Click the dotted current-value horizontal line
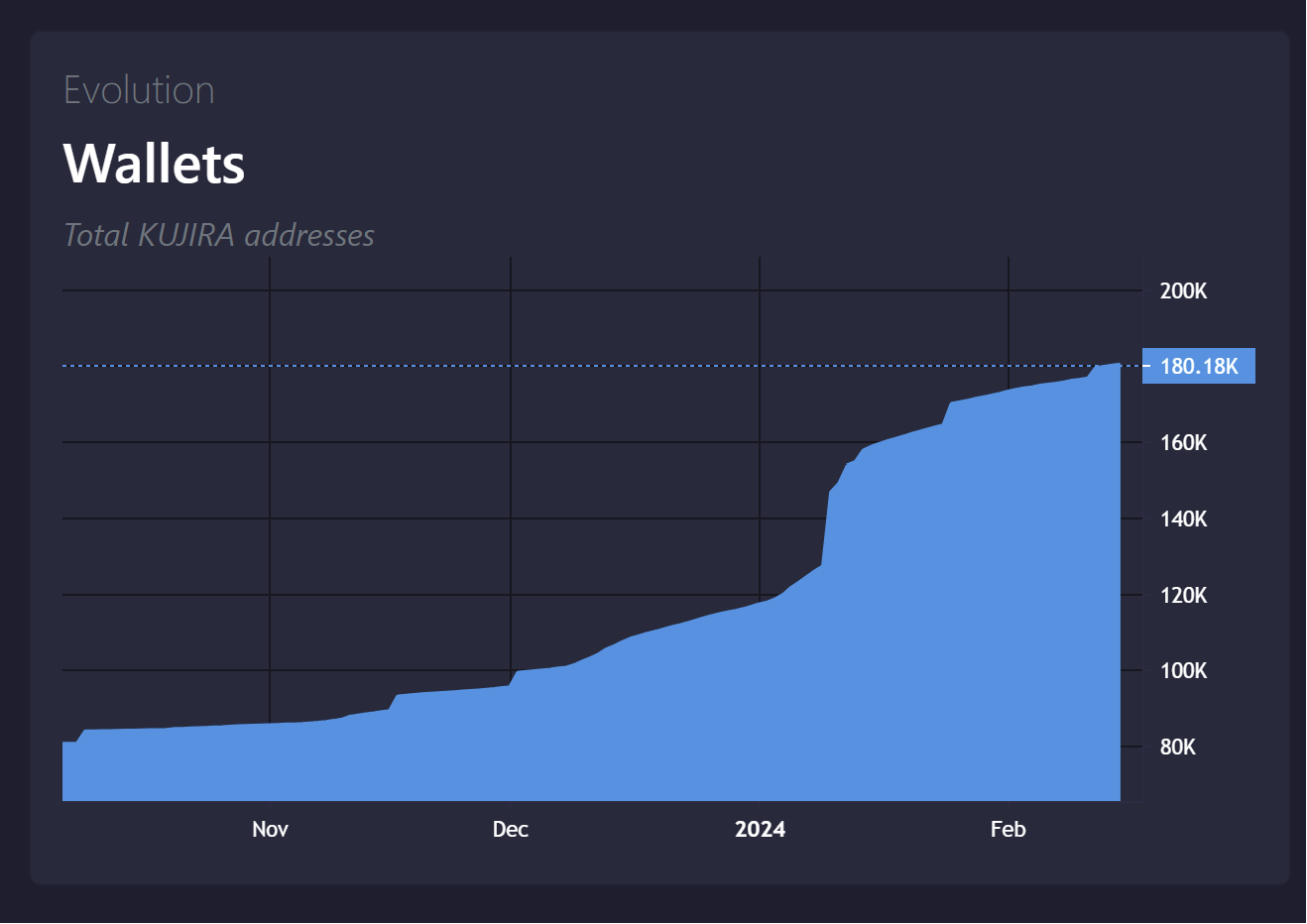Screen dimensions: 1307x924 tap(595, 366)
